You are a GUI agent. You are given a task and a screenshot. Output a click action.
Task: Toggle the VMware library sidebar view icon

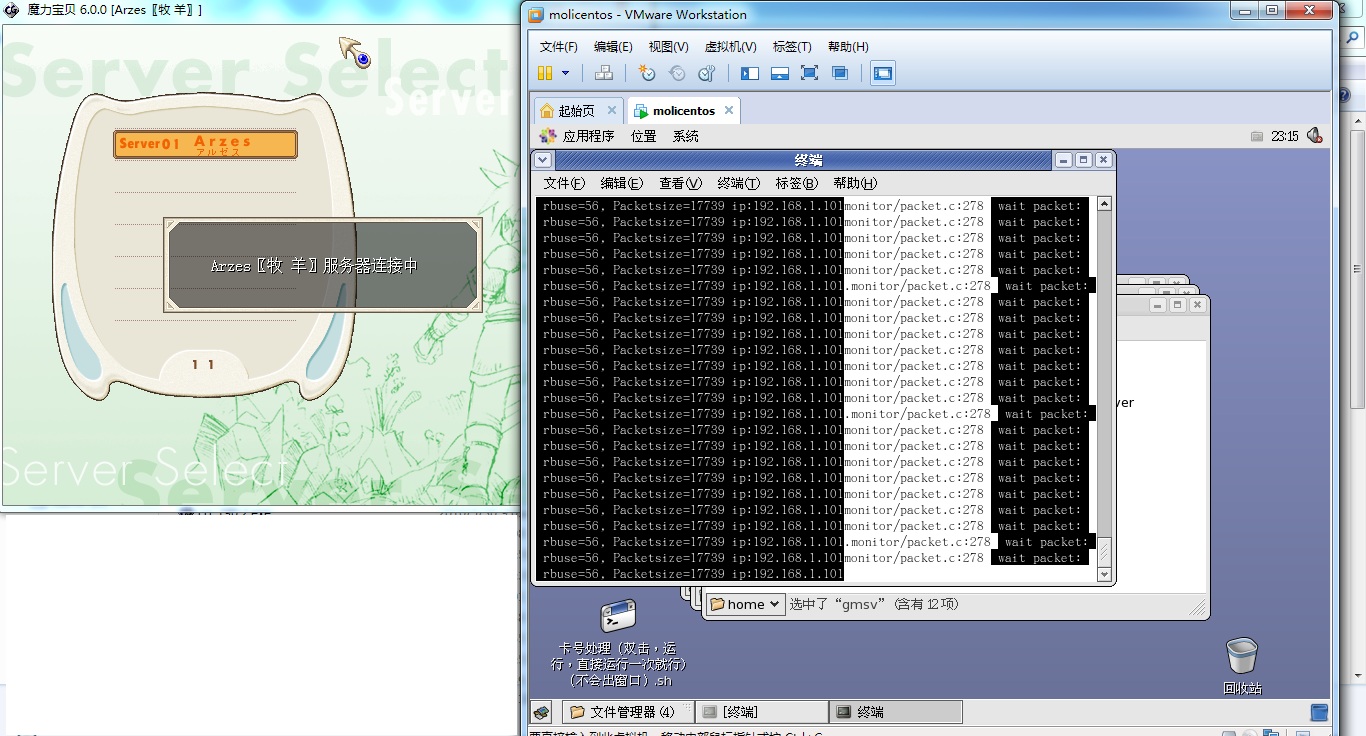pyautogui.click(x=750, y=73)
